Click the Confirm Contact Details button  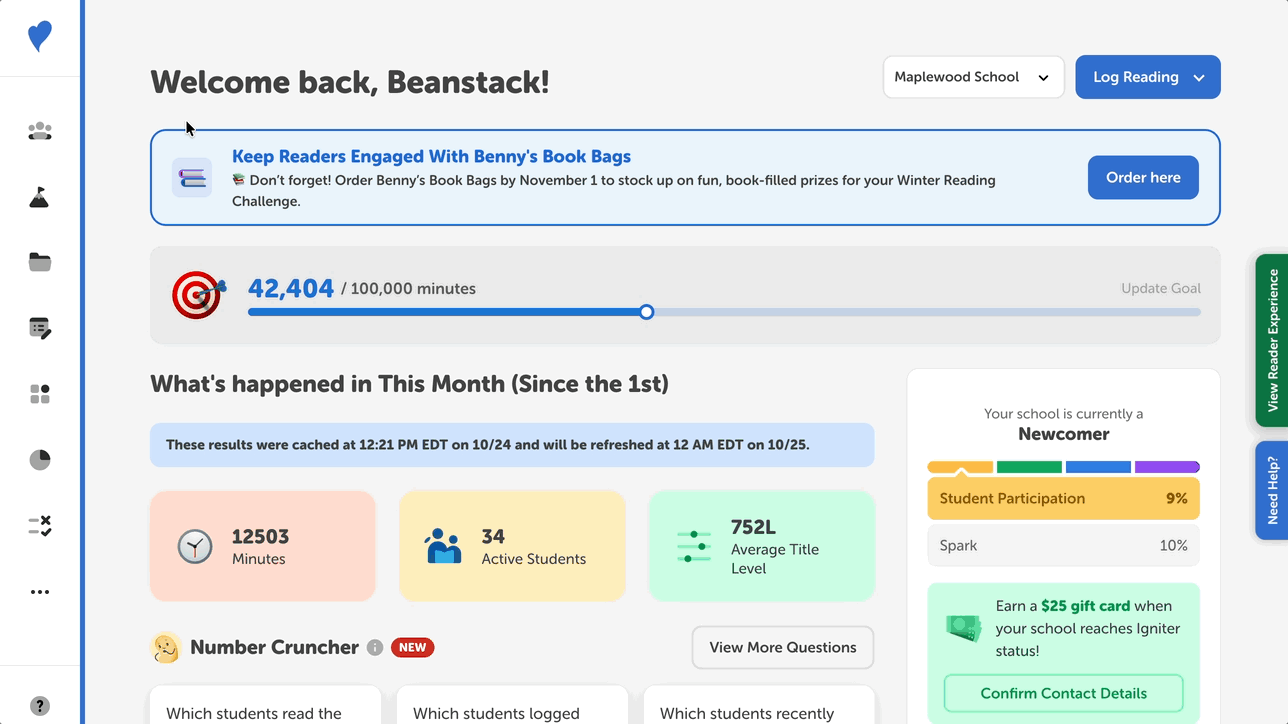coord(1063,693)
